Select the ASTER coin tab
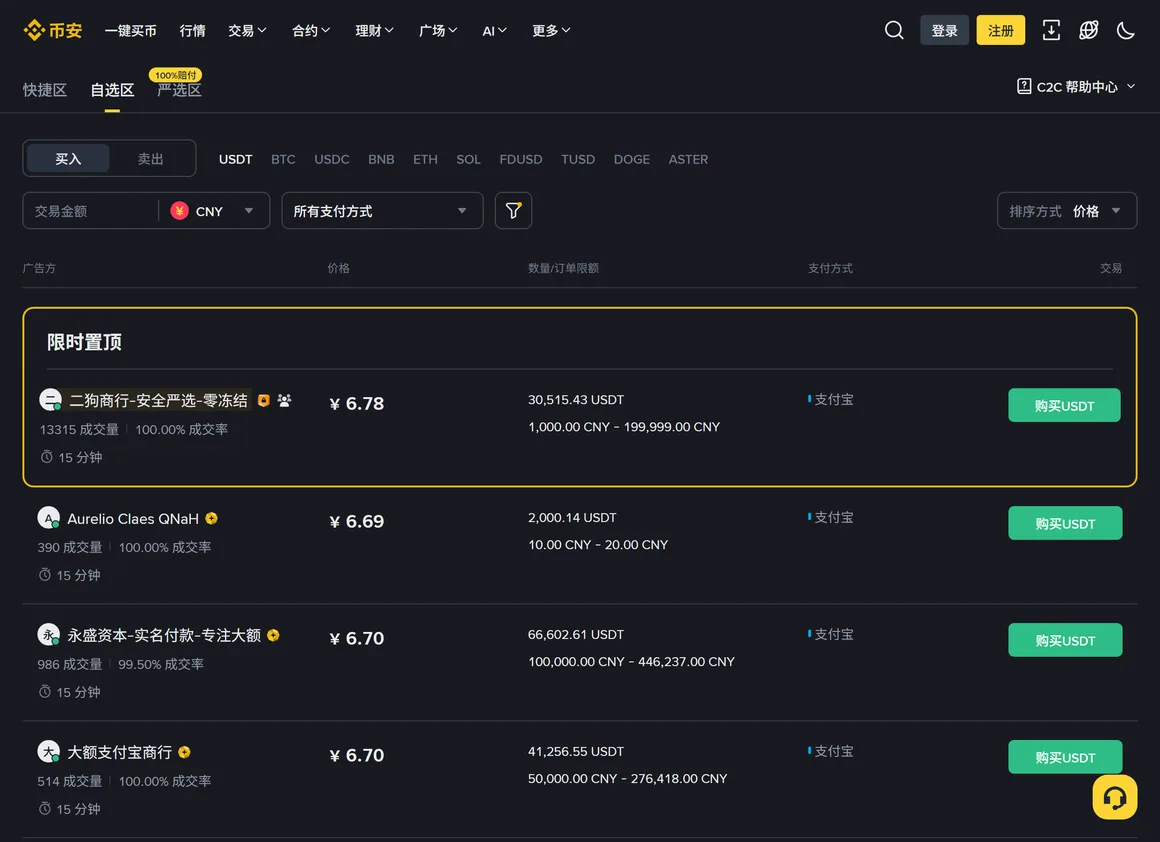 click(688, 159)
